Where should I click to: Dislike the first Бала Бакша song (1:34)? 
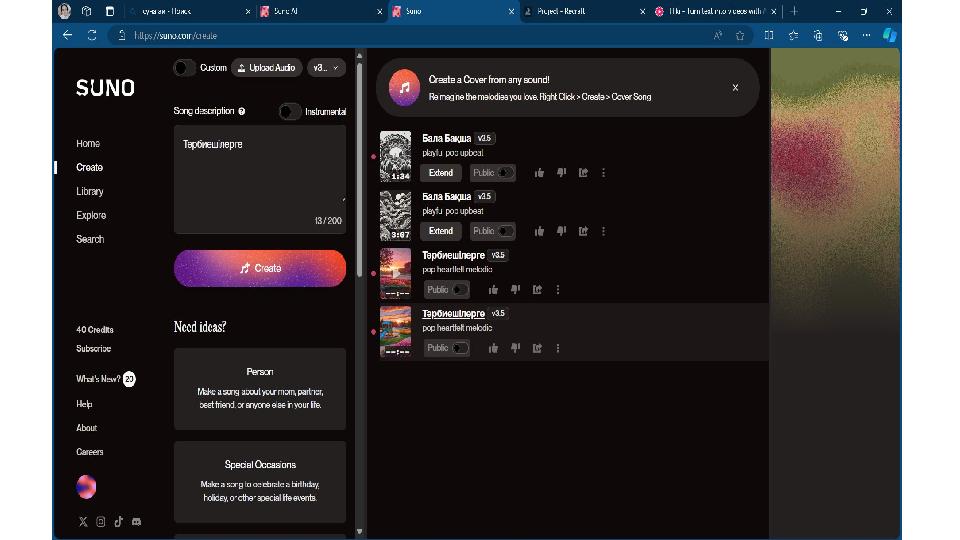point(561,173)
